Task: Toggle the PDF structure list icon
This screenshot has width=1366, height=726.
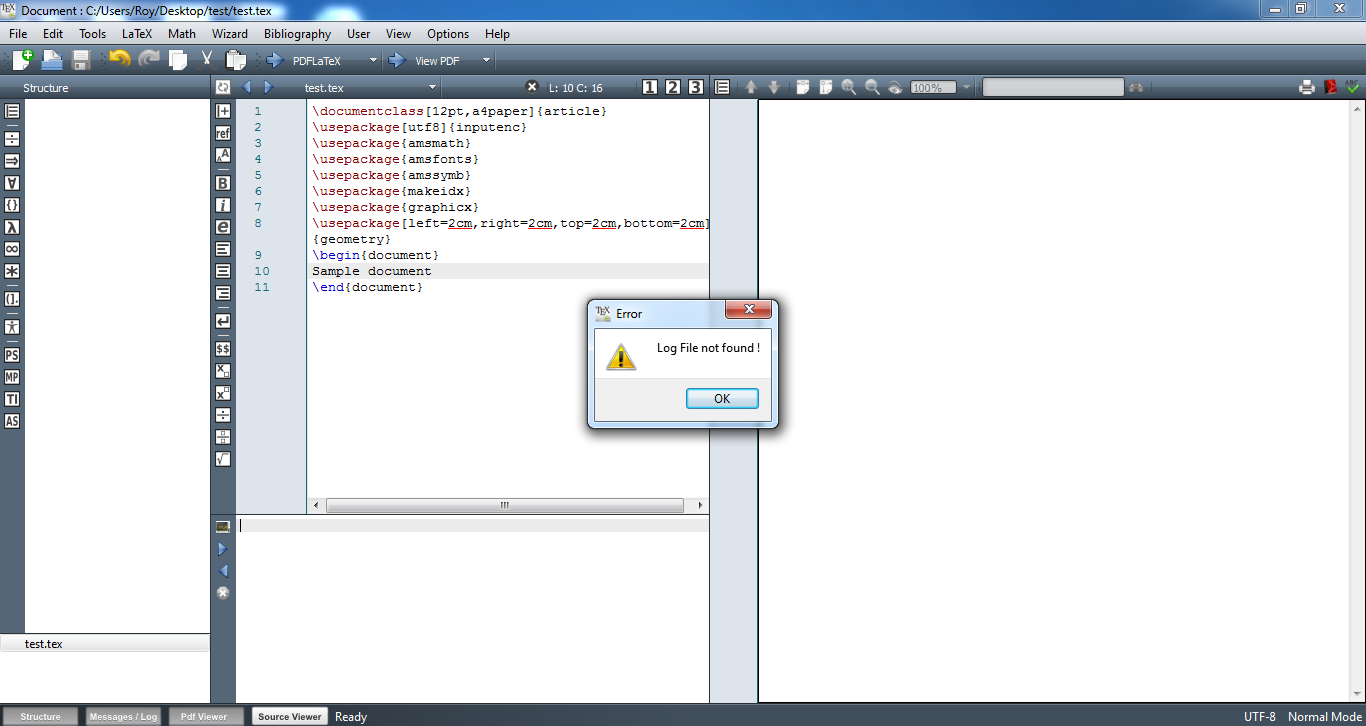Action: pos(722,87)
